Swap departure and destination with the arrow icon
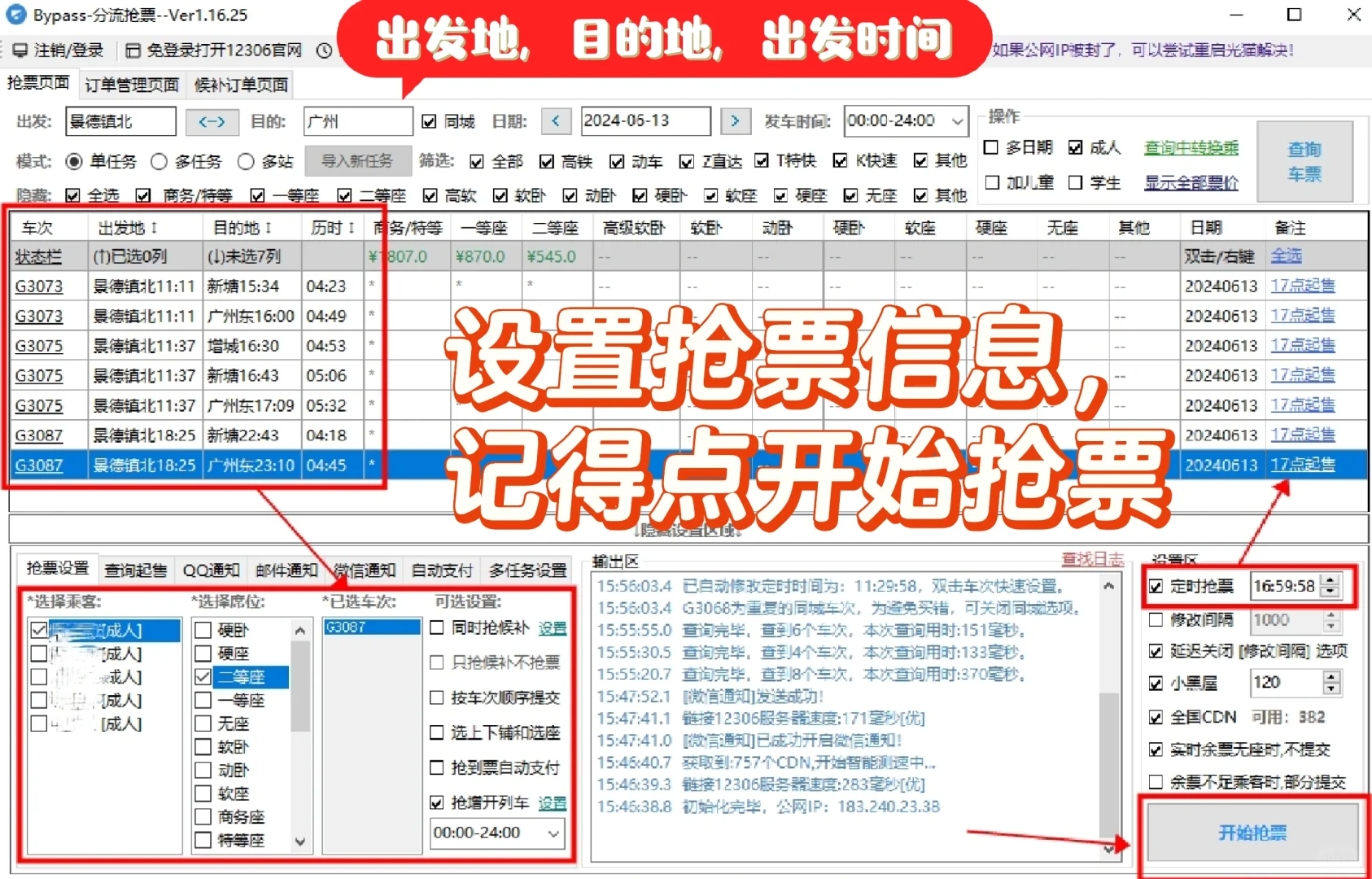The height and width of the screenshot is (879, 1372). [x=211, y=121]
